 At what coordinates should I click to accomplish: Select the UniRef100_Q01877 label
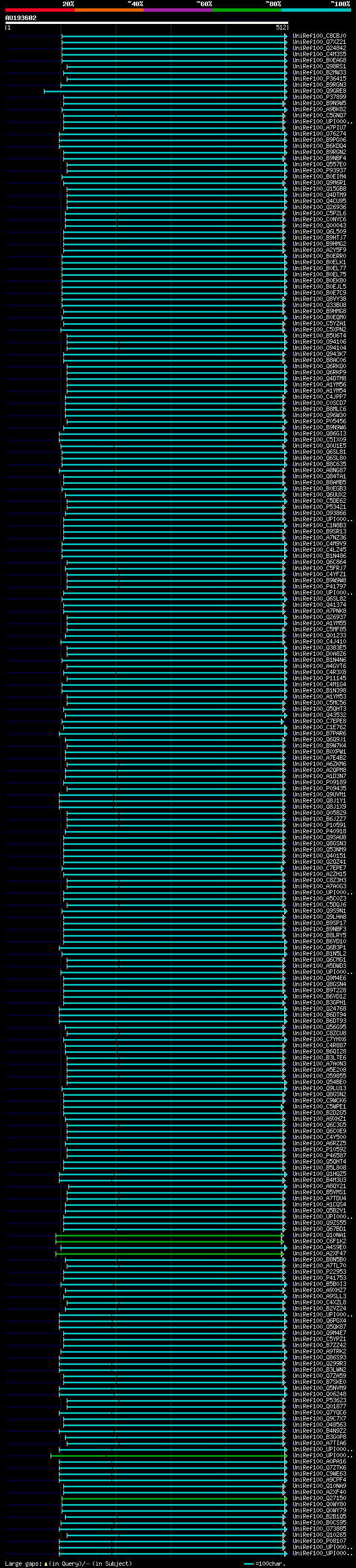tap(319, 1406)
